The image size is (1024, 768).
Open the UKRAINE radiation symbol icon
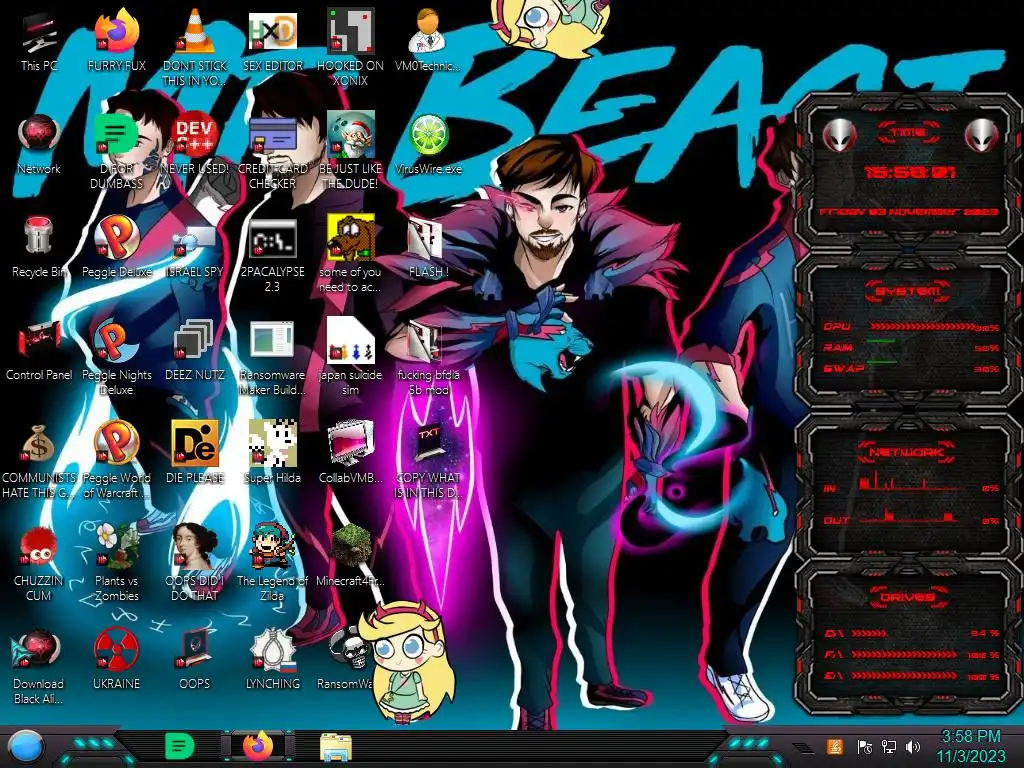(116, 660)
